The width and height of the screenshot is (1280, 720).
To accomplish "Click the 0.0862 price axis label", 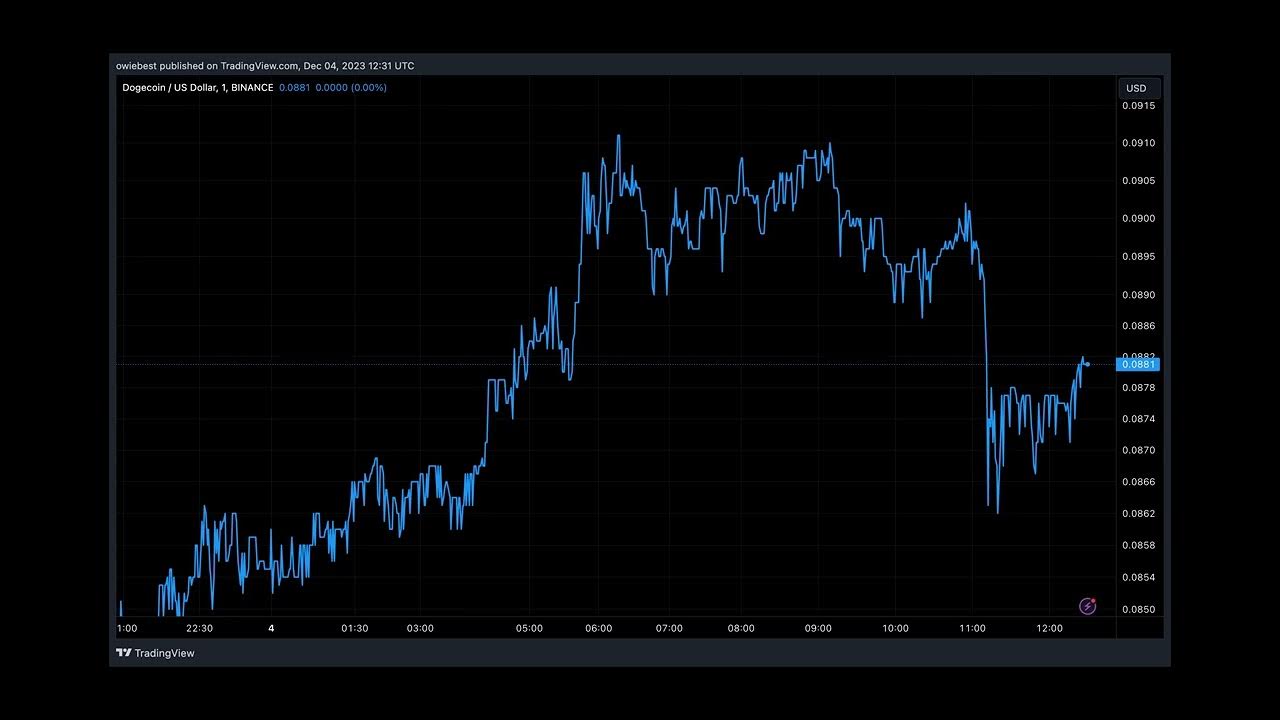I will (1138, 514).
